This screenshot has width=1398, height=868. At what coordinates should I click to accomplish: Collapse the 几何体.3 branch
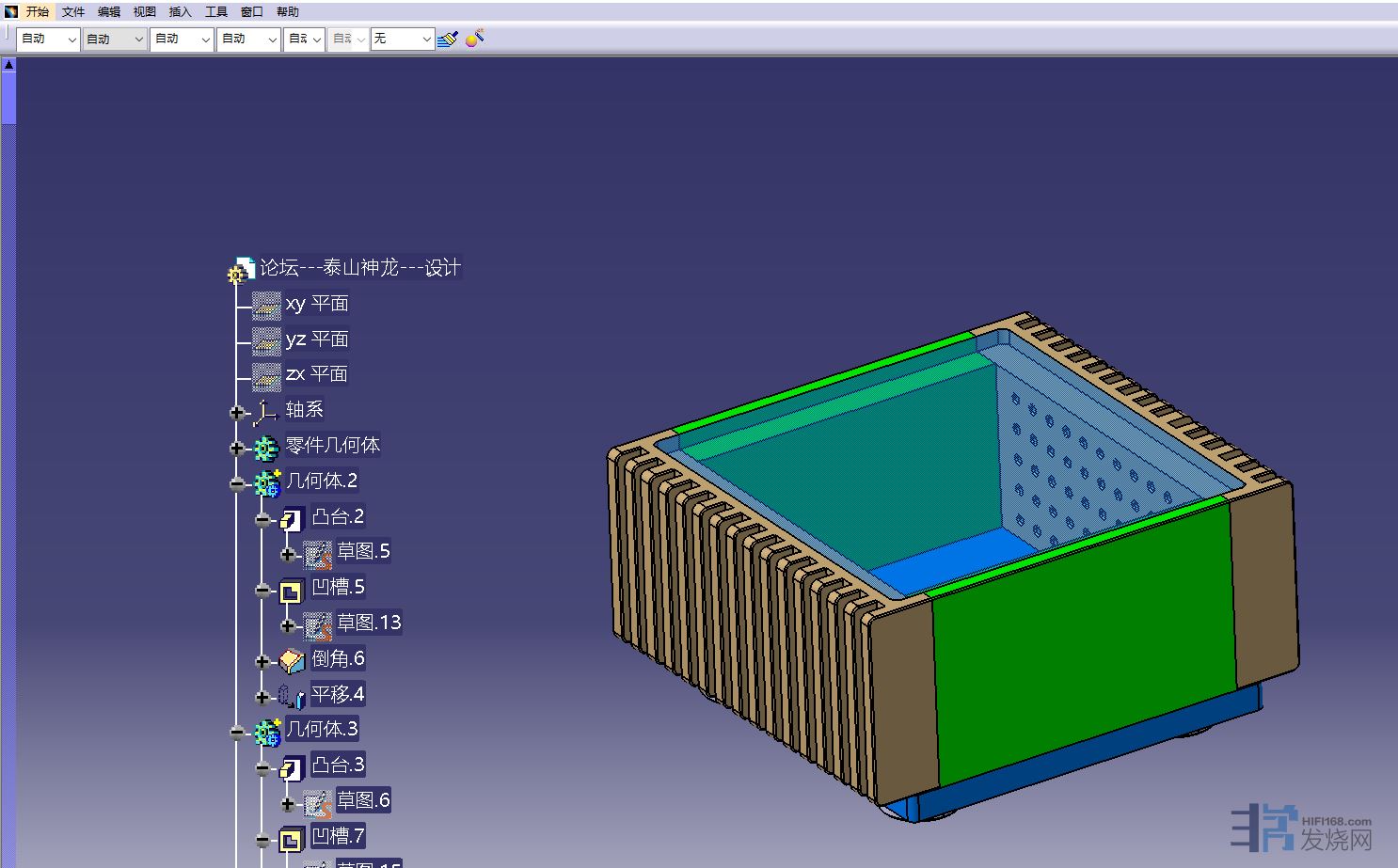point(237,732)
